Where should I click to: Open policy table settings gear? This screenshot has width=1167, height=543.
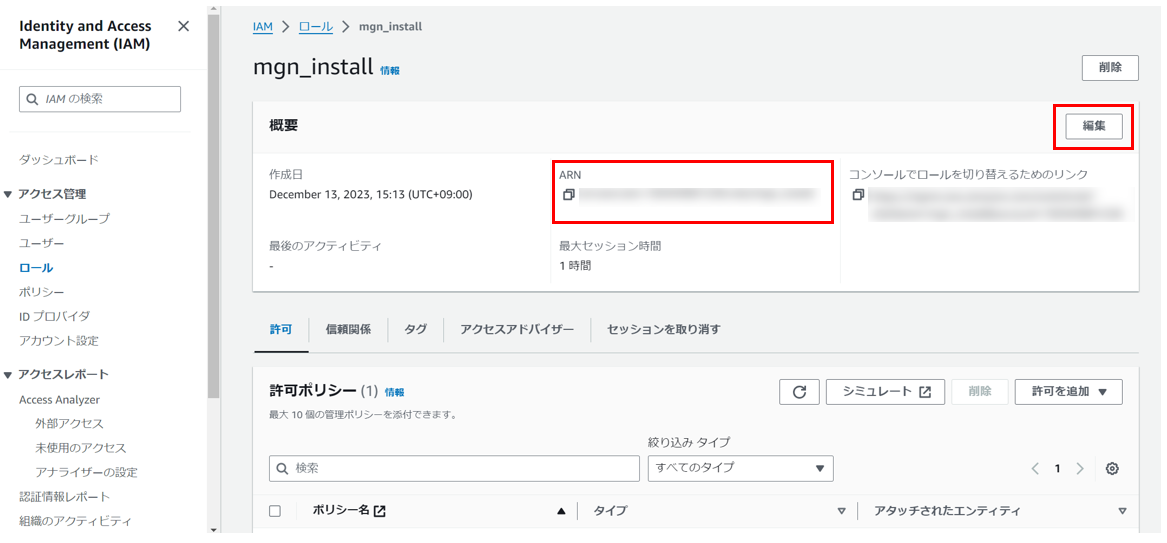click(1112, 469)
